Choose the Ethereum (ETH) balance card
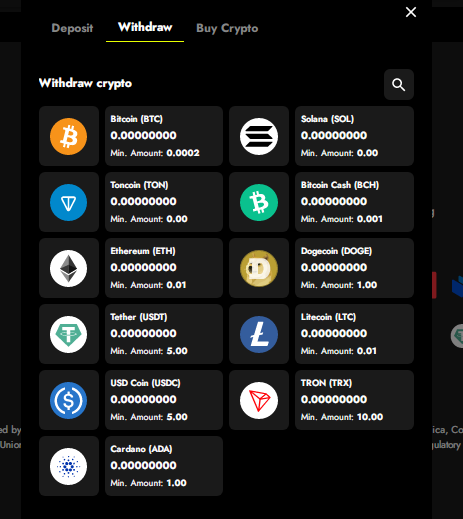This screenshot has width=463, height=519. [164, 268]
